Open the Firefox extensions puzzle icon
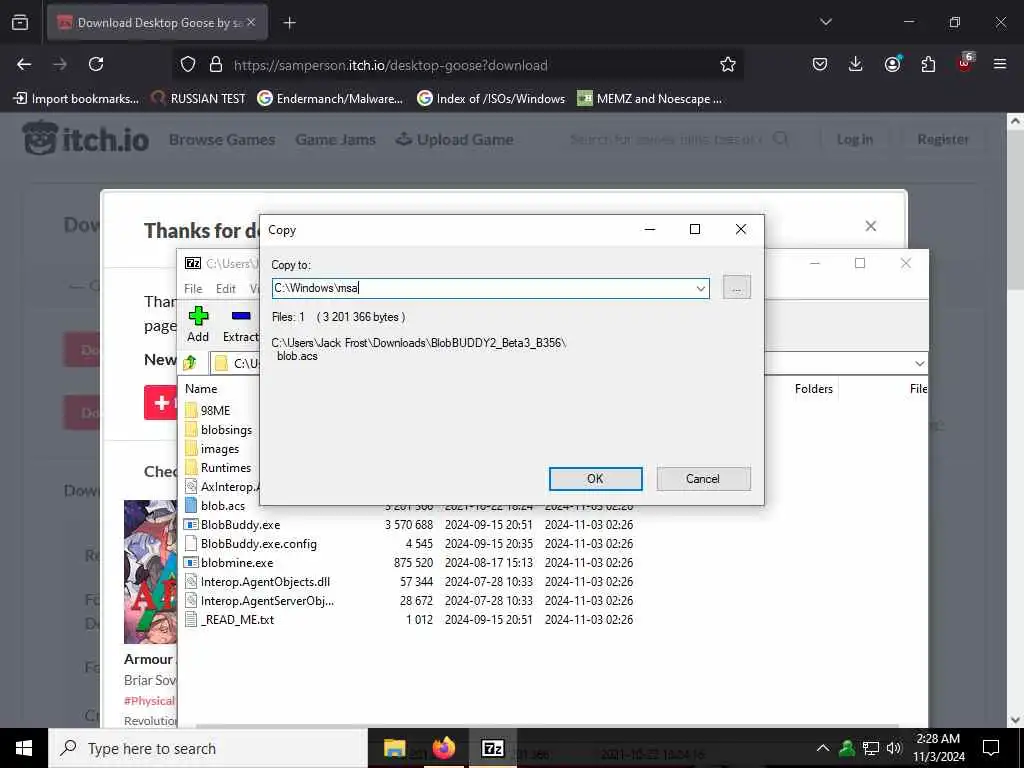This screenshot has width=1024, height=768. tap(928, 64)
